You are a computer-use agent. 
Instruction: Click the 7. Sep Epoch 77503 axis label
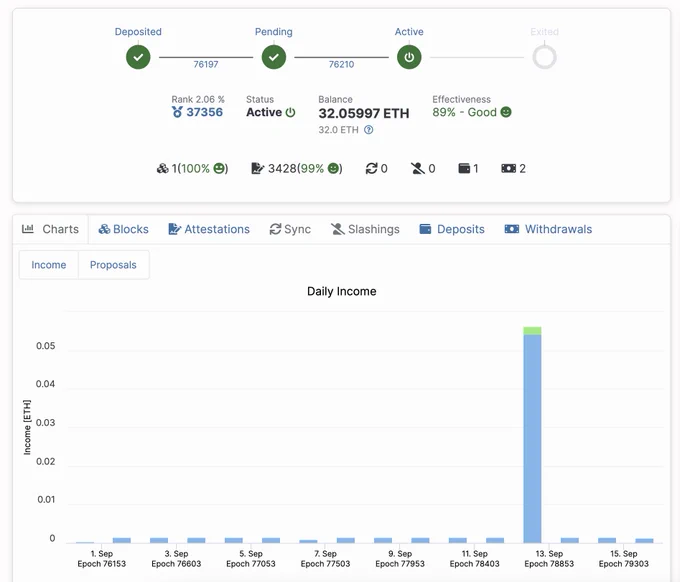[325, 559]
